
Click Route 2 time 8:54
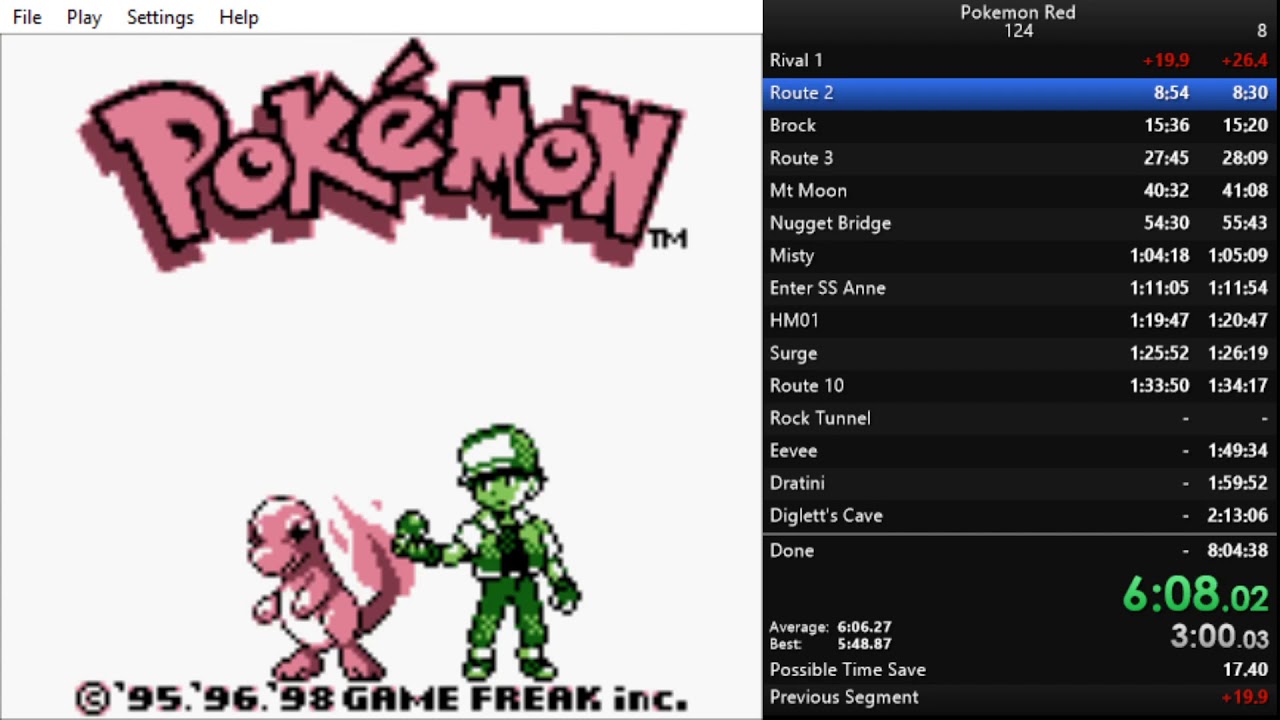[1171, 93]
